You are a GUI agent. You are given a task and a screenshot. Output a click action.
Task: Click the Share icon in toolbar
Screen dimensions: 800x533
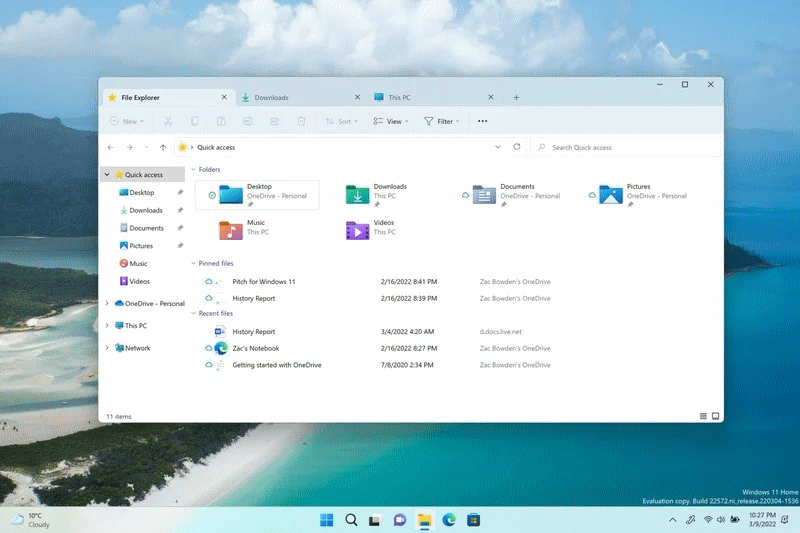tap(274, 121)
